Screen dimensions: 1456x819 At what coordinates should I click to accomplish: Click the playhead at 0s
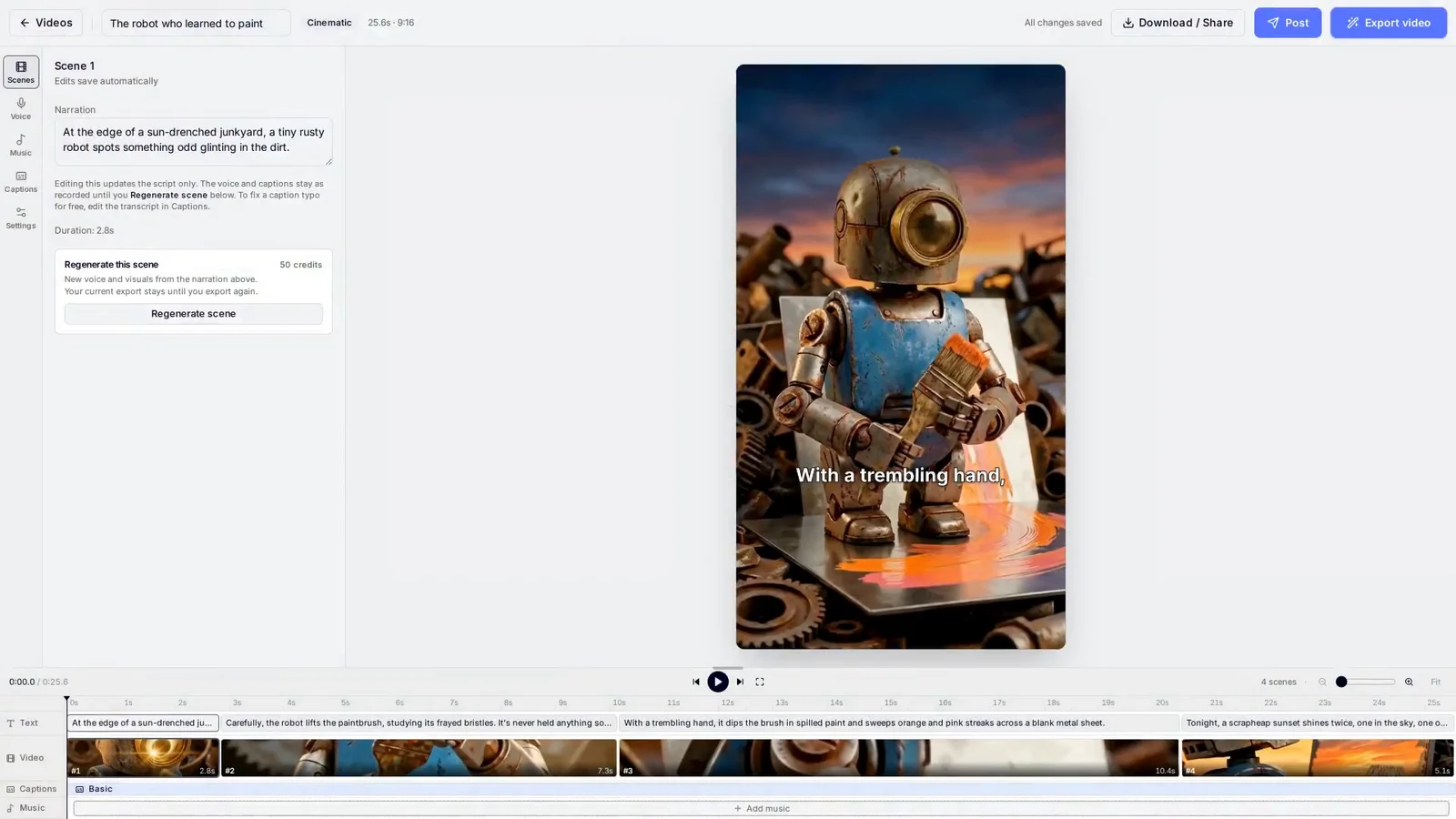pos(66,701)
